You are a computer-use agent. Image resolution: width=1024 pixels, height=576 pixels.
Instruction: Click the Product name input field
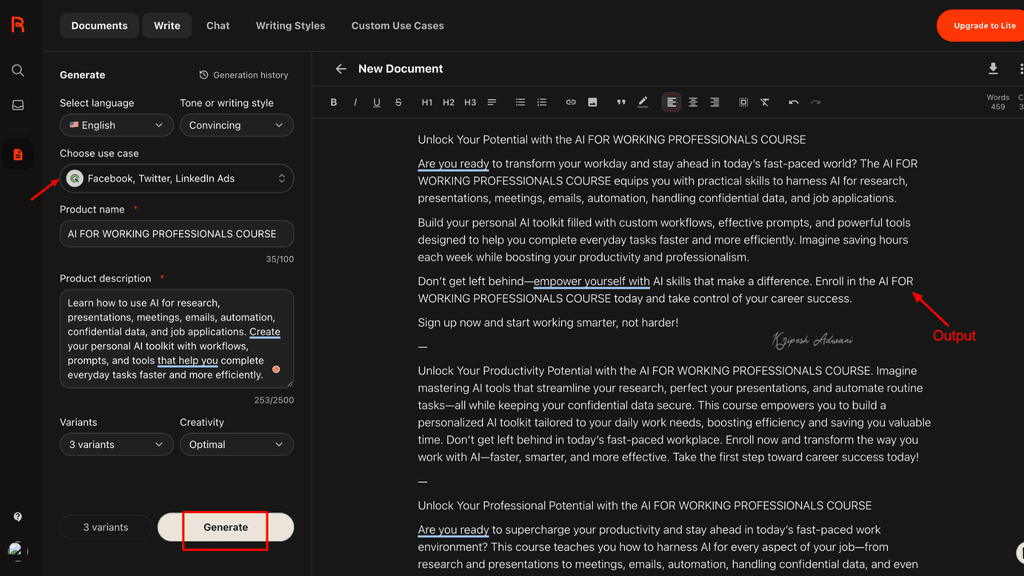tap(176, 234)
